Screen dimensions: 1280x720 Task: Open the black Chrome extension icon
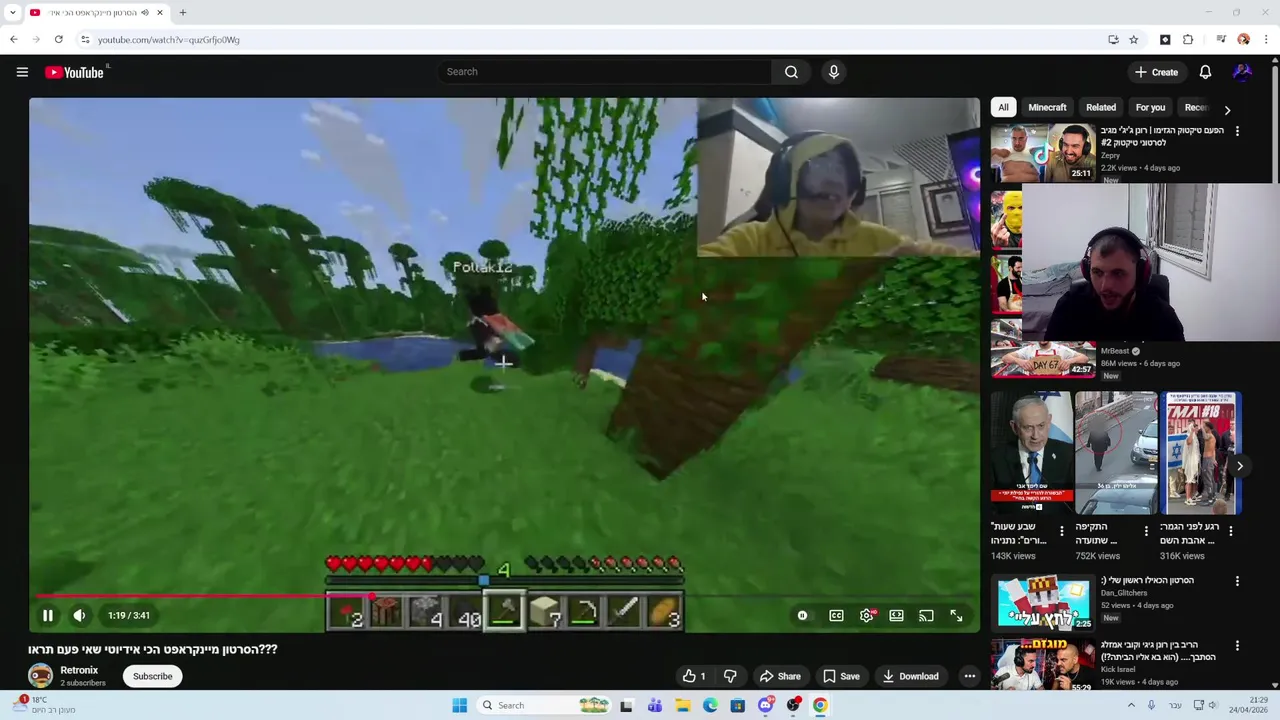click(1165, 40)
